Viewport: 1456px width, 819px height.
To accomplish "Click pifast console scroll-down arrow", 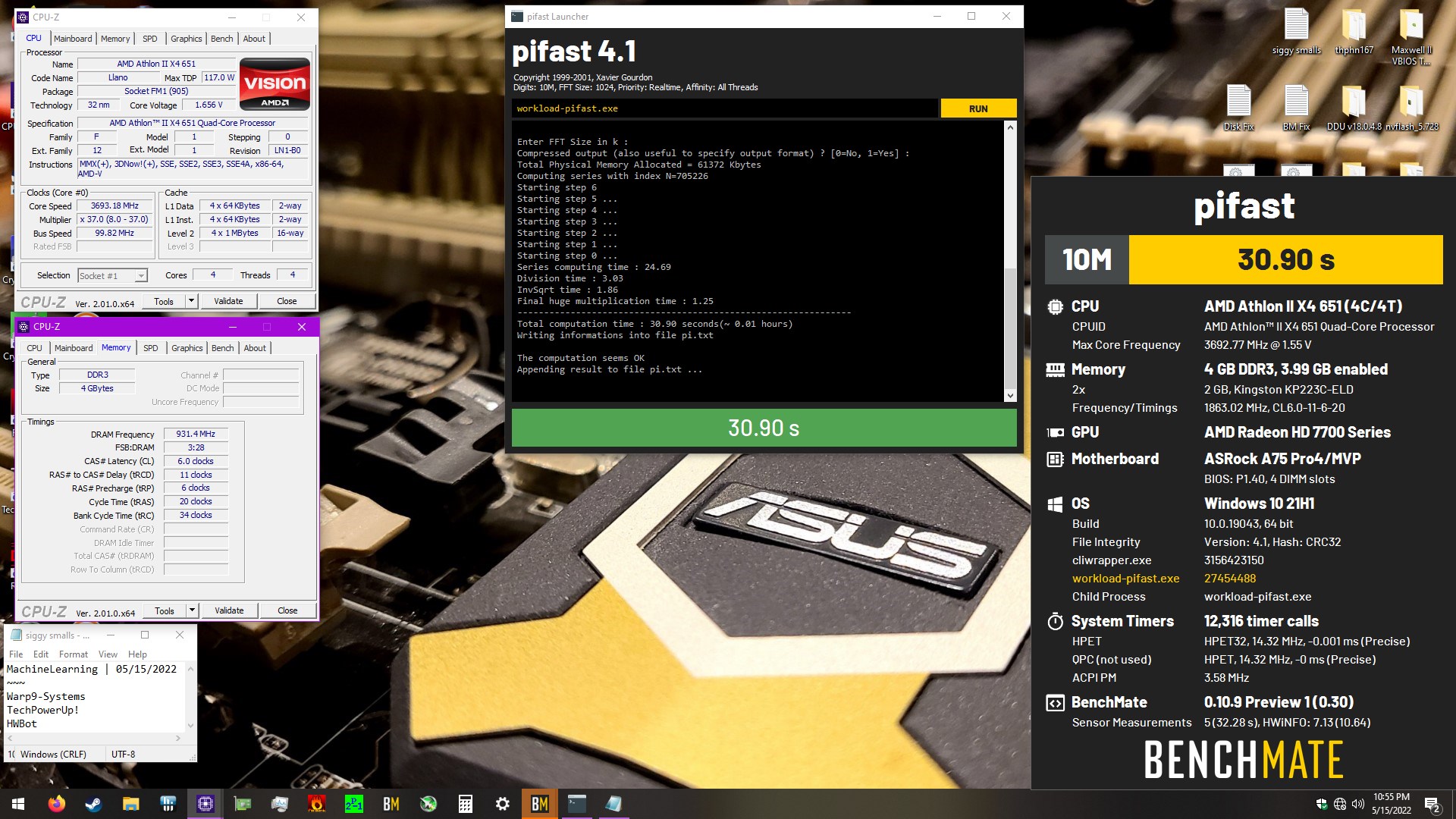I will [1010, 396].
